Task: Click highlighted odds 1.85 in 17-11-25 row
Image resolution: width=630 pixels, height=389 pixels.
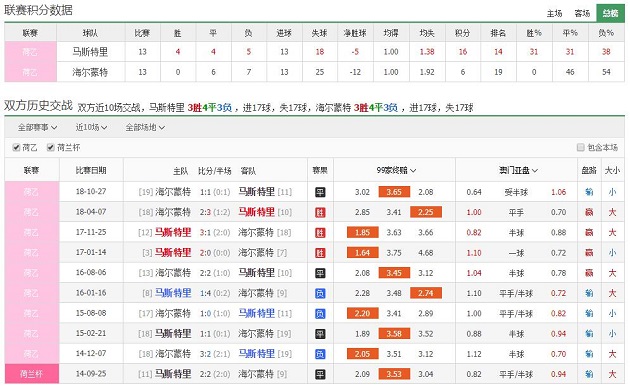Action: pyautogui.click(x=362, y=232)
